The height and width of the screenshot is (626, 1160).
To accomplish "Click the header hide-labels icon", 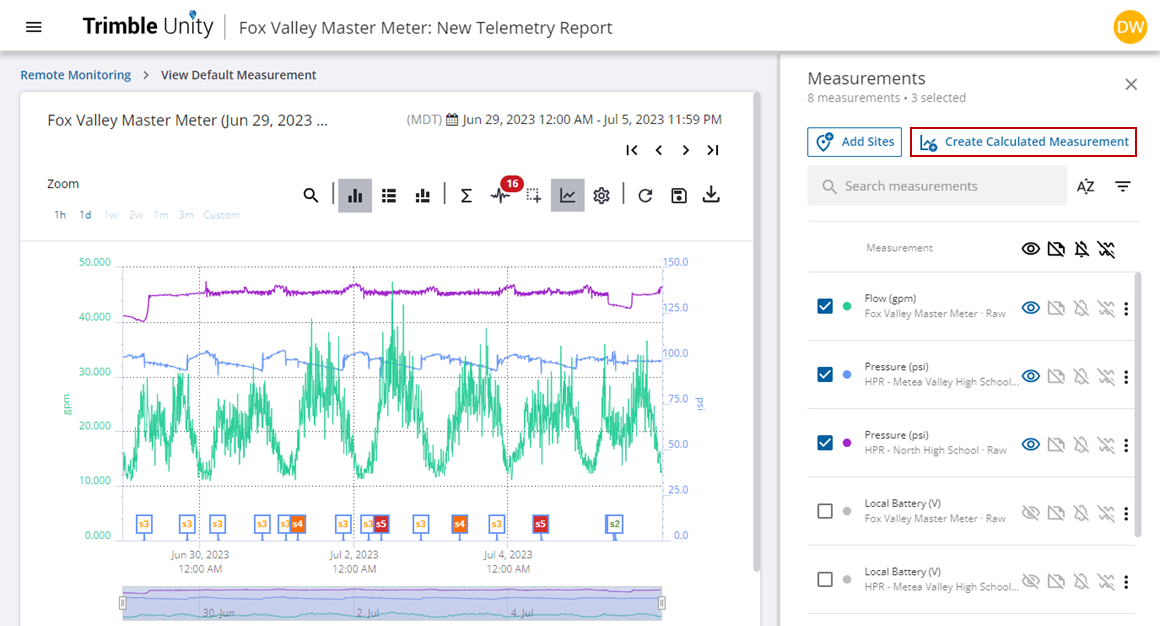I will [1056, 249].
